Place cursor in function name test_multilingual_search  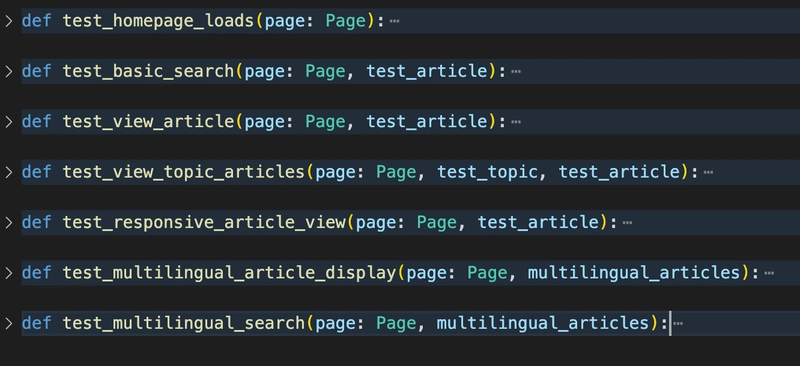184,324
